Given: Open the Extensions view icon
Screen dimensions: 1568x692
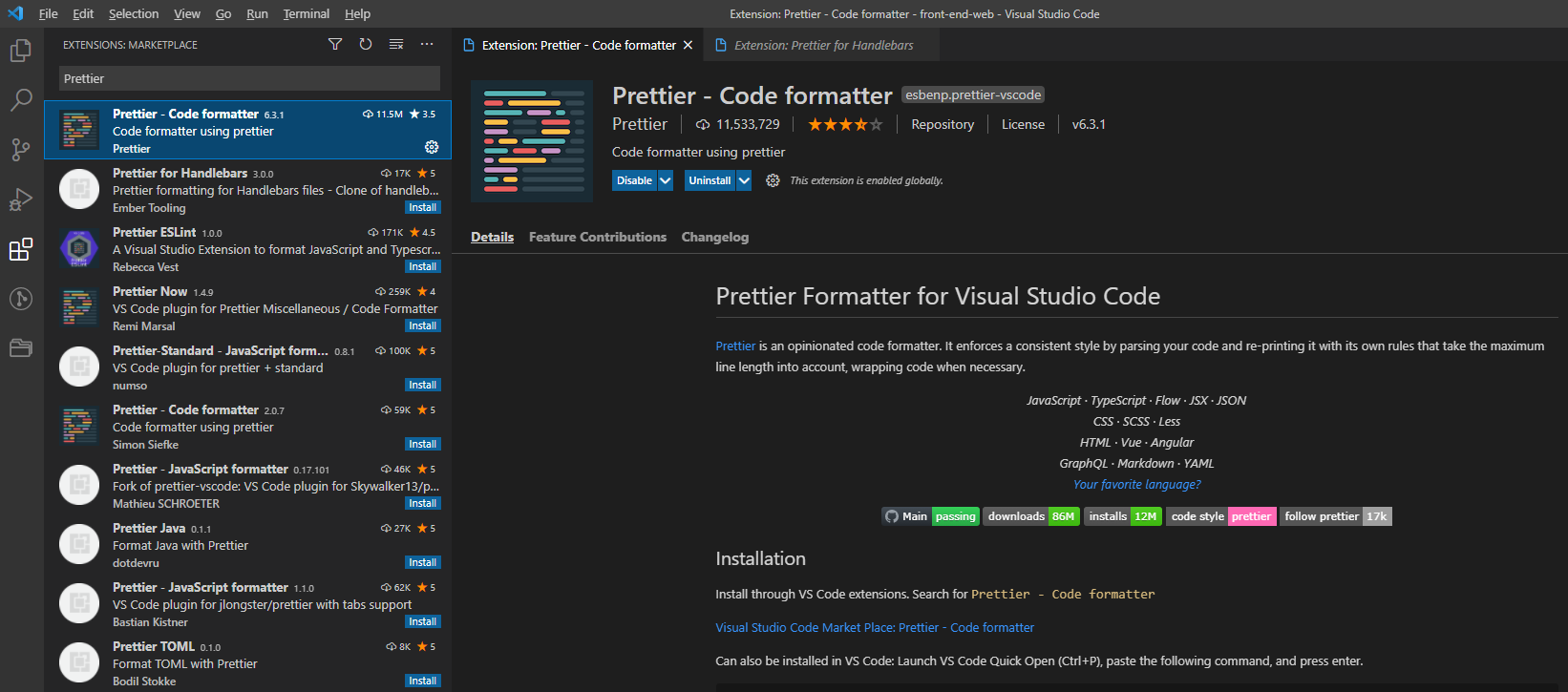Looking at the screenshot, I should pos(21,249).
